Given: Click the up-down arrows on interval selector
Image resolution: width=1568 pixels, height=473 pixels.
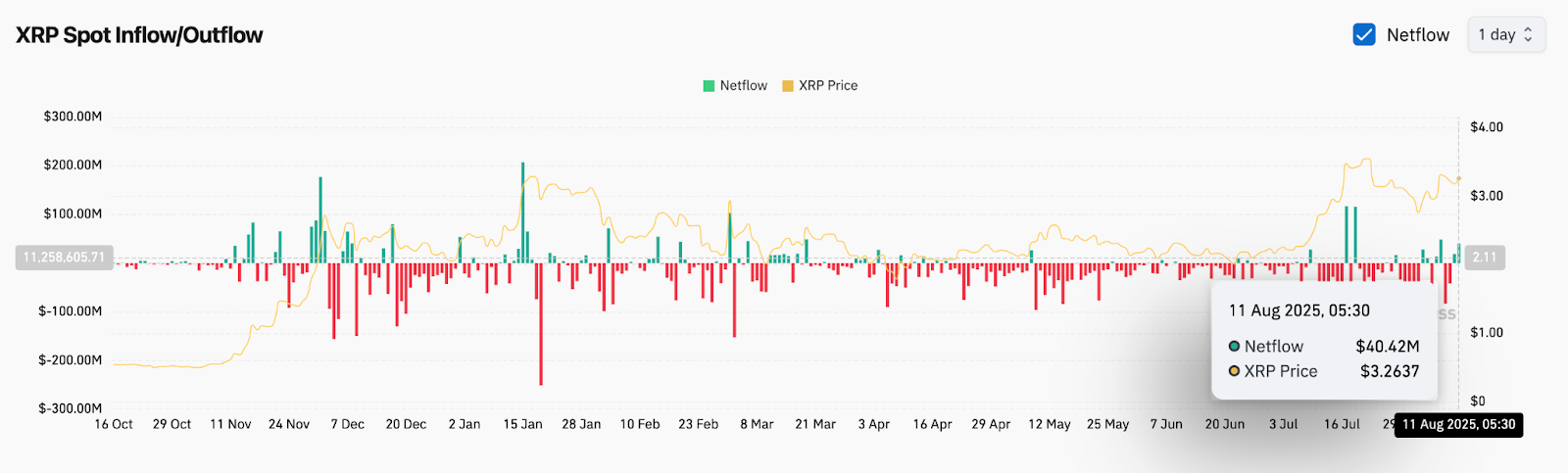Looking at the screenshot, I should pyautogui.click(x=1528, y=35).
